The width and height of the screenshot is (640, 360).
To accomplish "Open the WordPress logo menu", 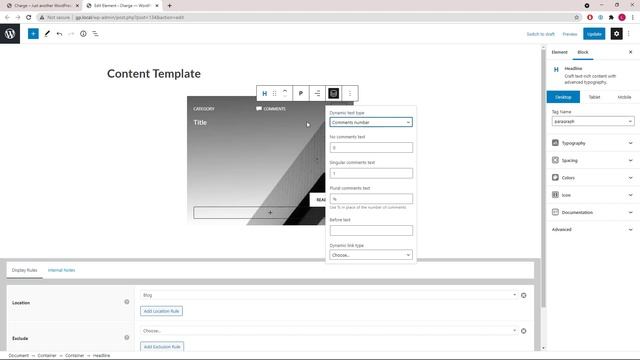I will (10, 34).
